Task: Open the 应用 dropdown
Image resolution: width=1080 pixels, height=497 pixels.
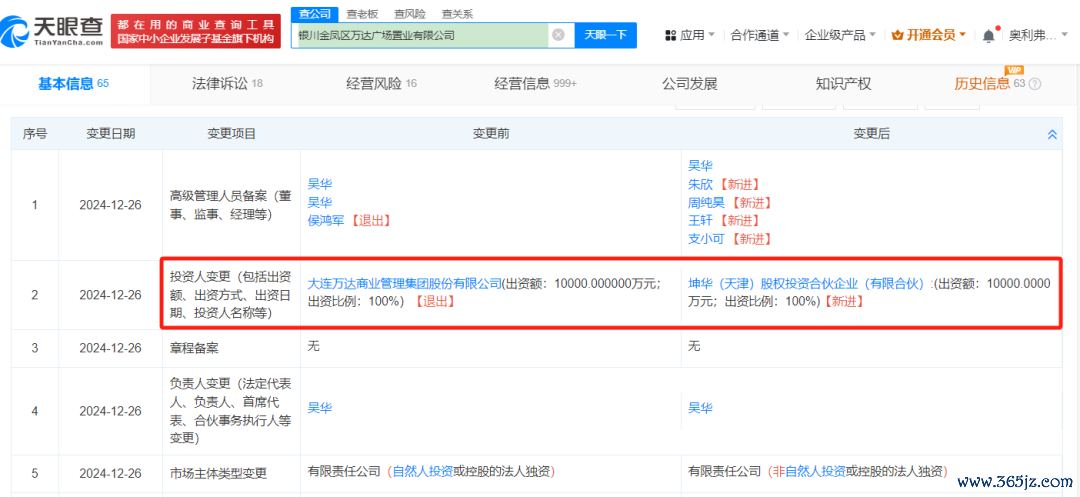Action: [x=691, y=34]
